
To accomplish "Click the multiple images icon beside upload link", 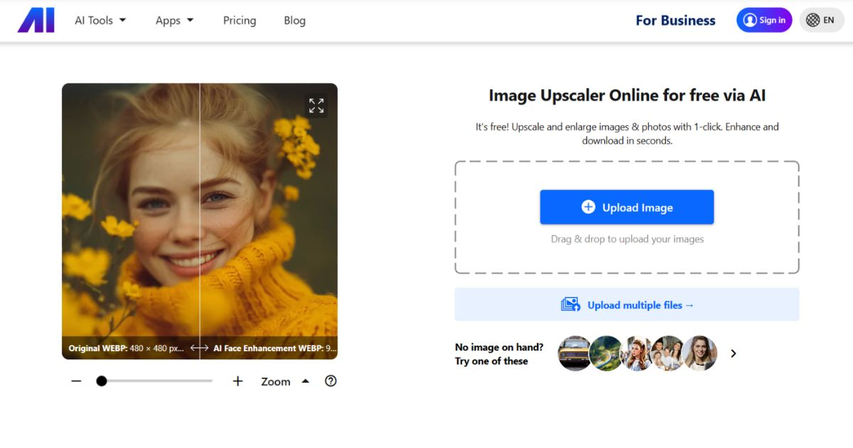I will (571, 304).
